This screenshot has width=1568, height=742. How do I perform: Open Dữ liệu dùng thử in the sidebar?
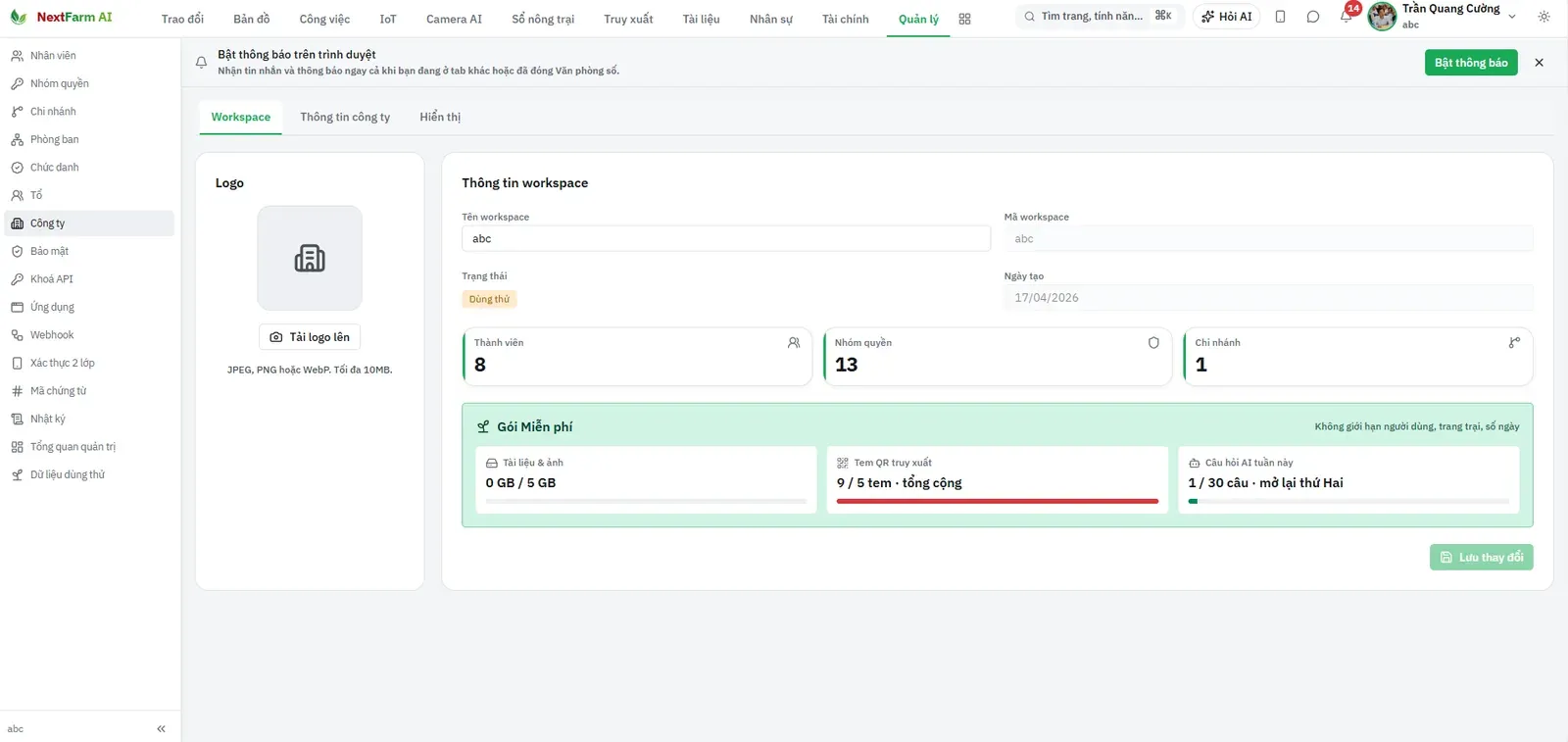[x=89, y=474]
